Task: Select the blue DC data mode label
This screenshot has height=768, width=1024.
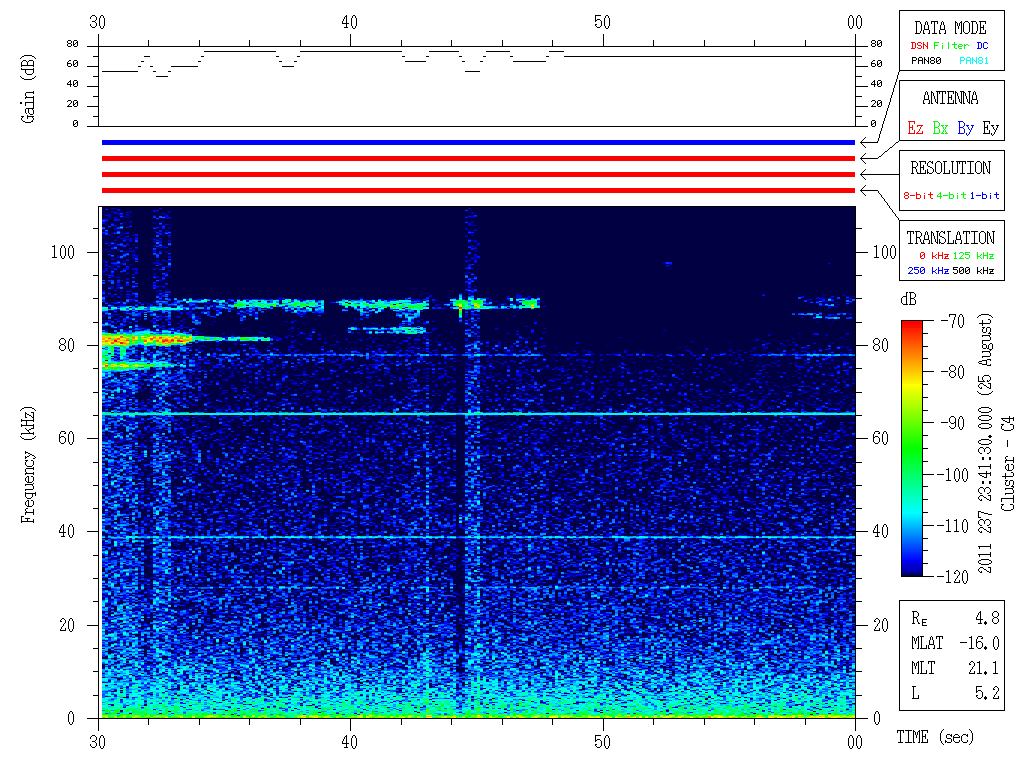Action: [x=982, y=46]
